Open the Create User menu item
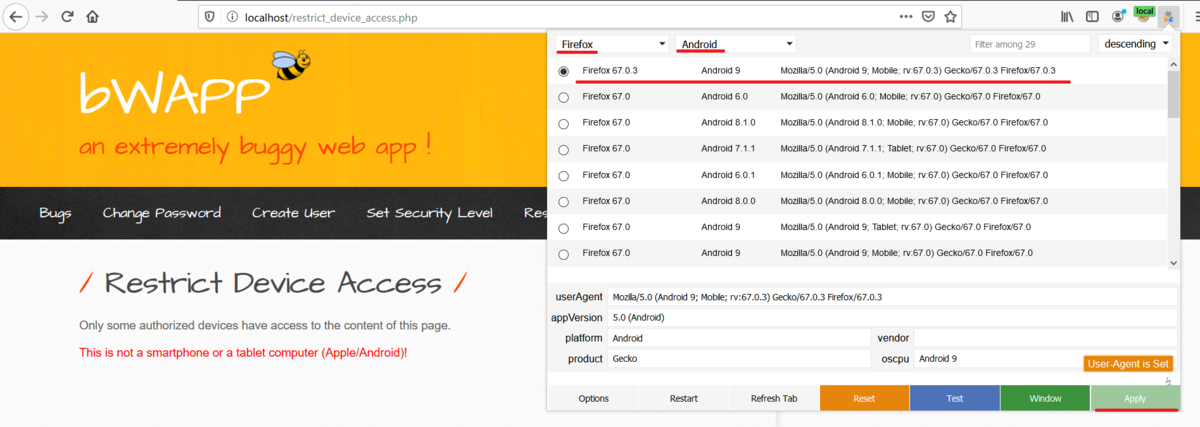The width and height of the screenshot is (1200, 427). (293, 213)
